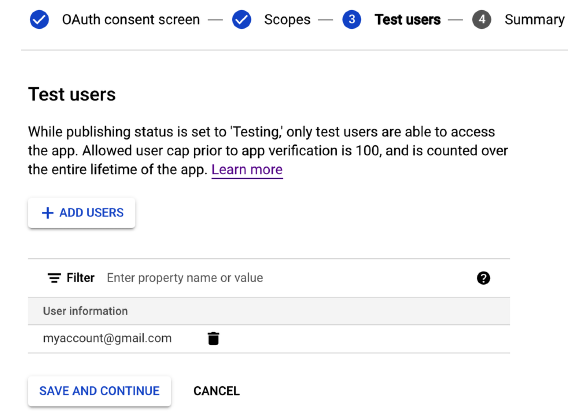
Task: Click the filter lines icon
Action: coord(54,278)
